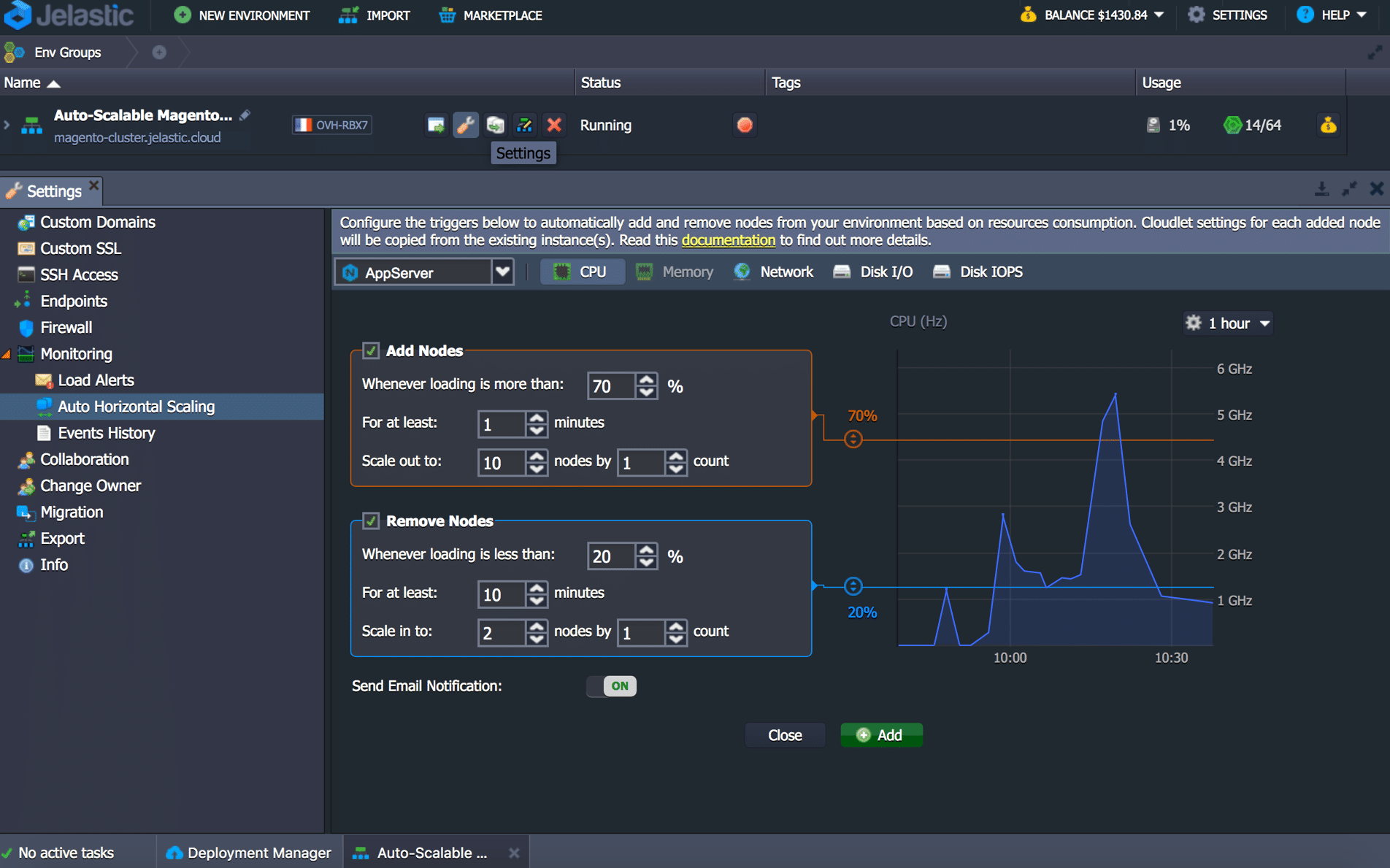This screenshot has height=868, width=1390.
Task: Open Custom Domains settings
Action: click(98, 222)
